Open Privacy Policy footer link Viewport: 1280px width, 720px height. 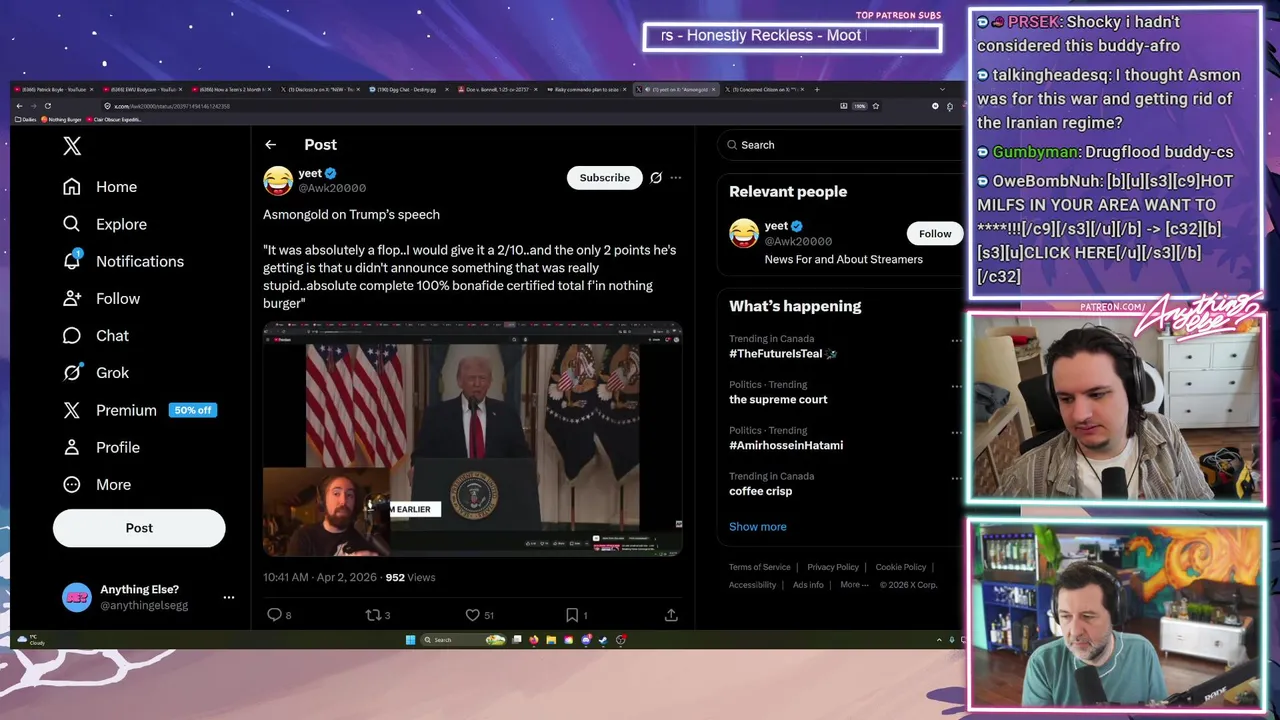tap(833, 567)
